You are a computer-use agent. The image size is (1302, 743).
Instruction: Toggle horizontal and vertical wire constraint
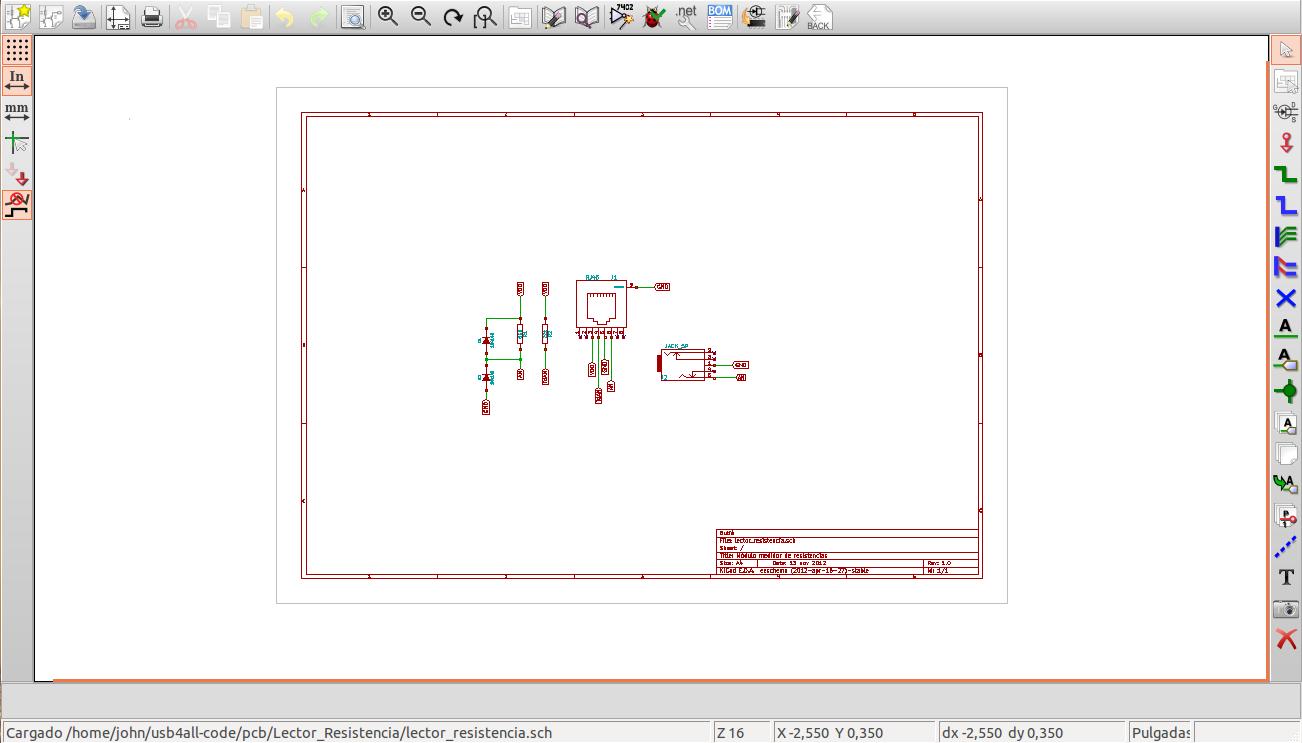(x=17, y=205)
